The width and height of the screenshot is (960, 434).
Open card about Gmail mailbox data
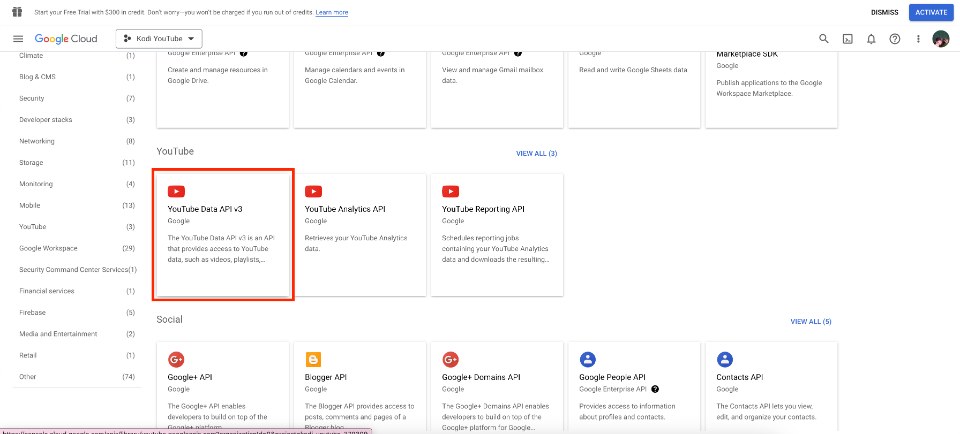coord(497,89)
